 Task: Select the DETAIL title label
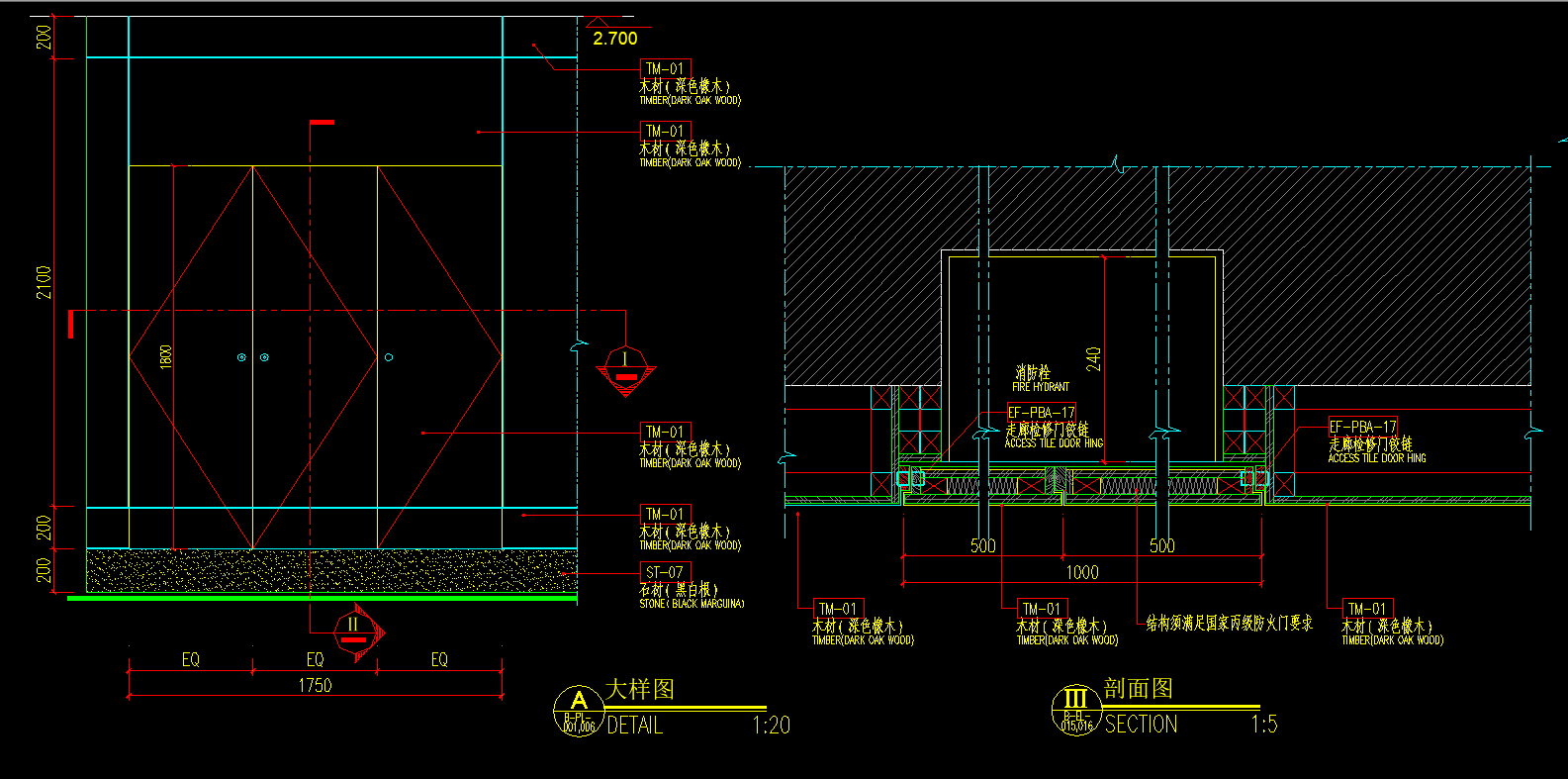click(x=634, y=726)
